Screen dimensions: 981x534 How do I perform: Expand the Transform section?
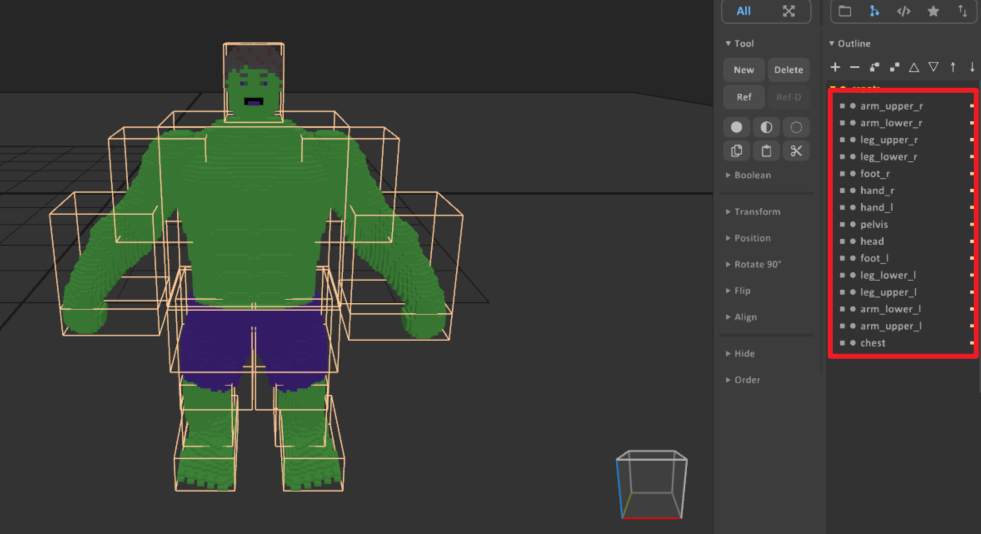pos(753,212)
